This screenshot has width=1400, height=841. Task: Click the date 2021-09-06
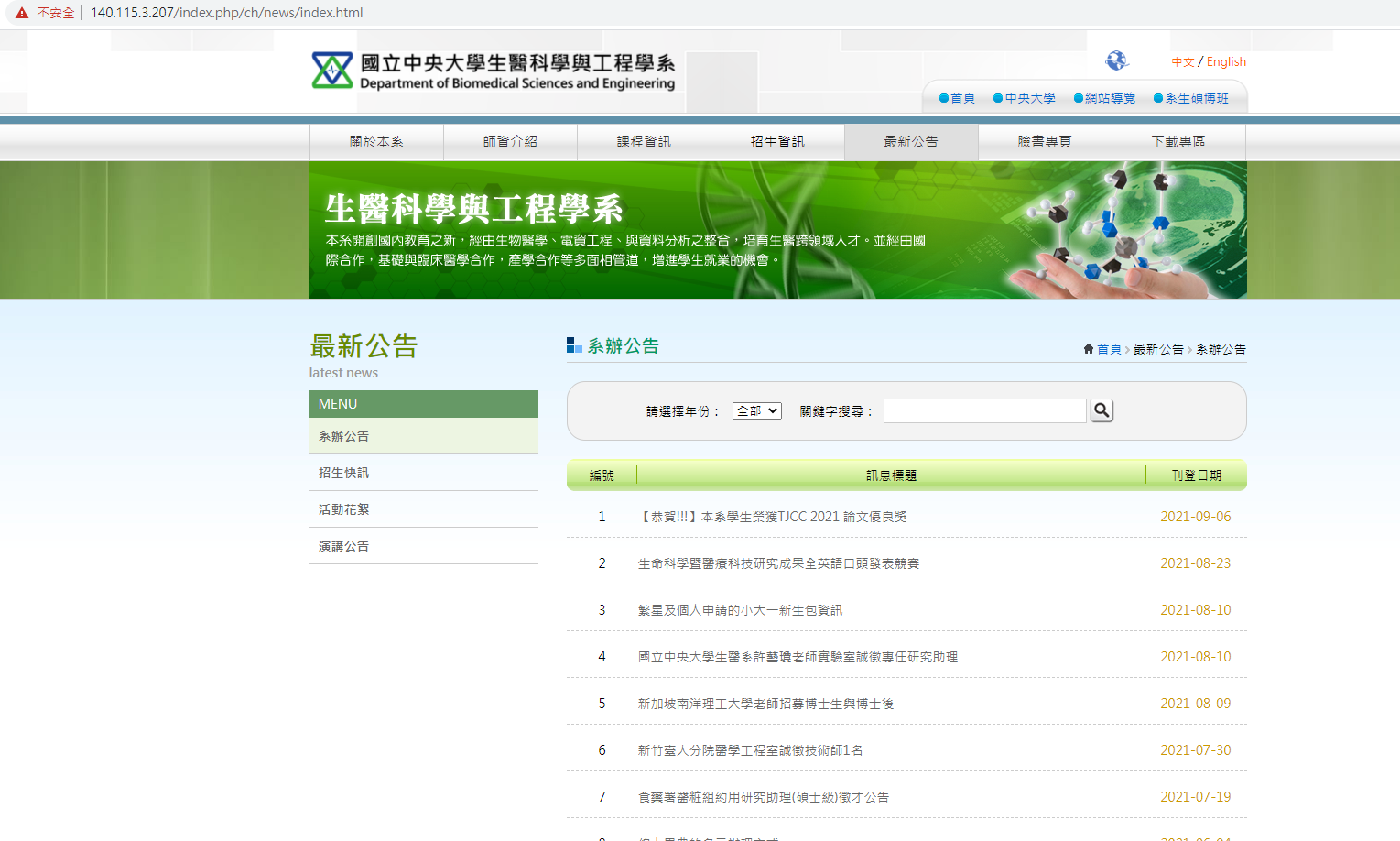pos(1195,517)
